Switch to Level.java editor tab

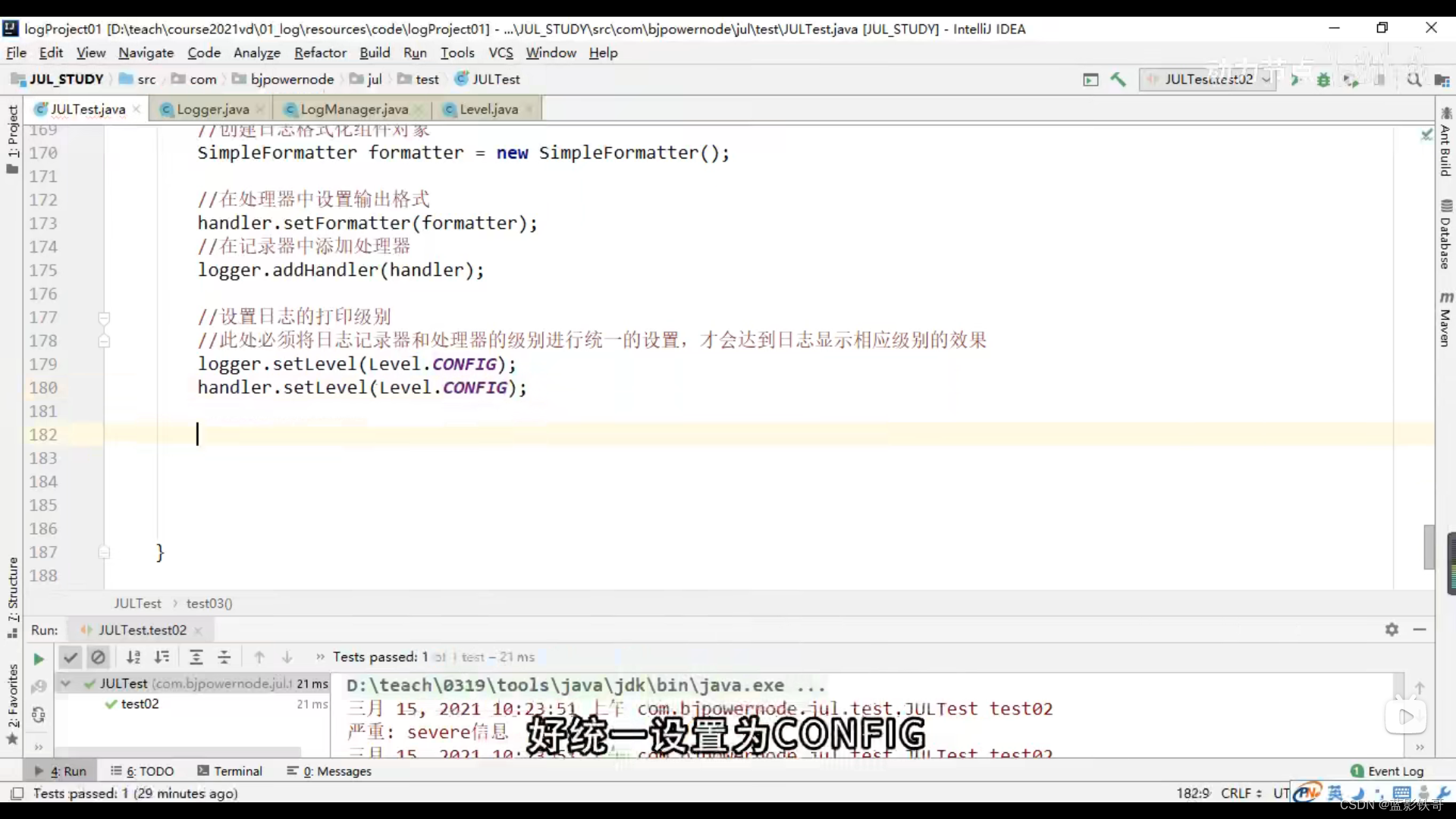click(488, 109)
